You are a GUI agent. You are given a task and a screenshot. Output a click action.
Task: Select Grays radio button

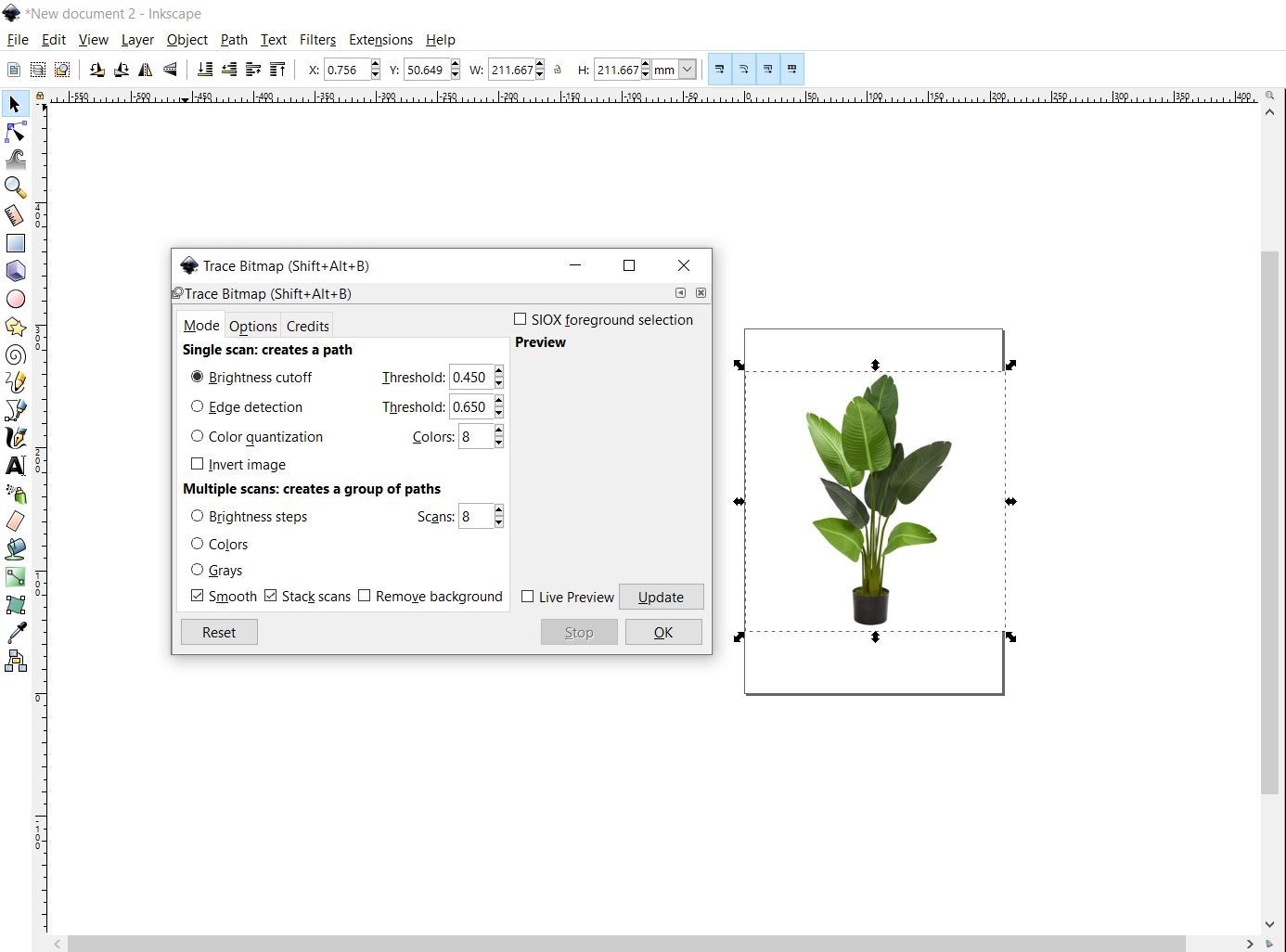197,570
